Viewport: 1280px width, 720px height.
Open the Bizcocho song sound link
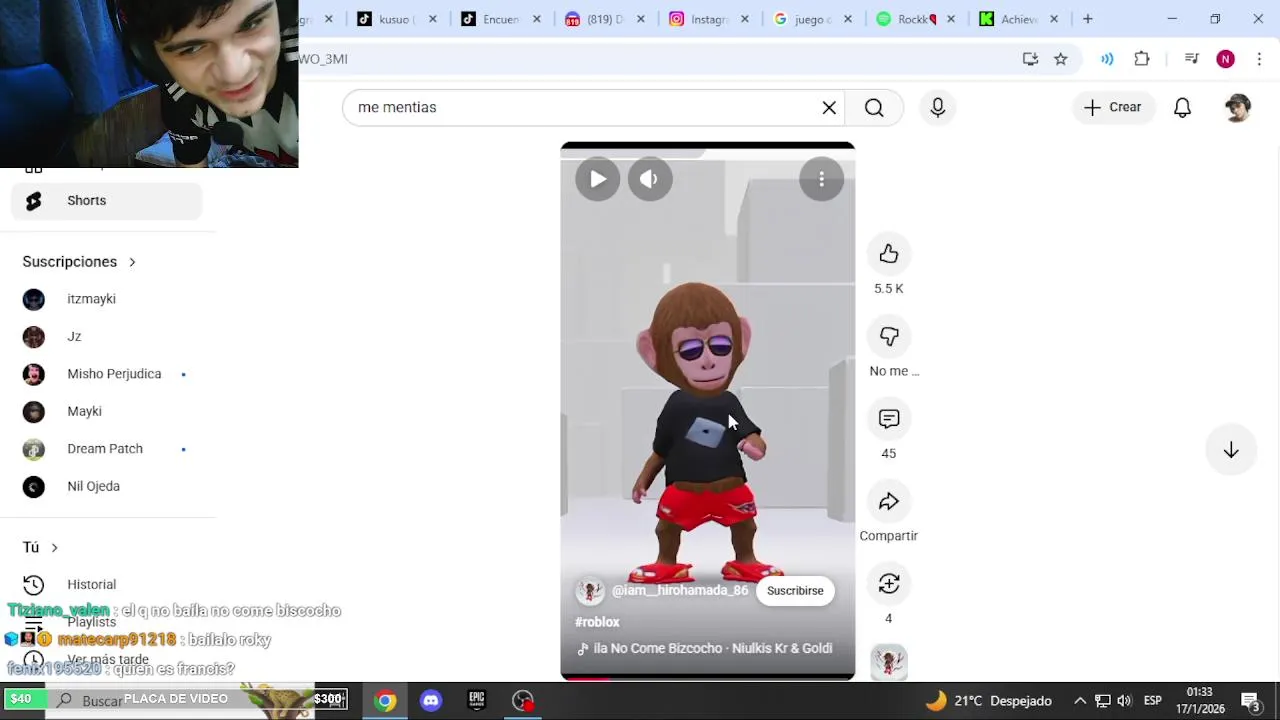[705, 648]
